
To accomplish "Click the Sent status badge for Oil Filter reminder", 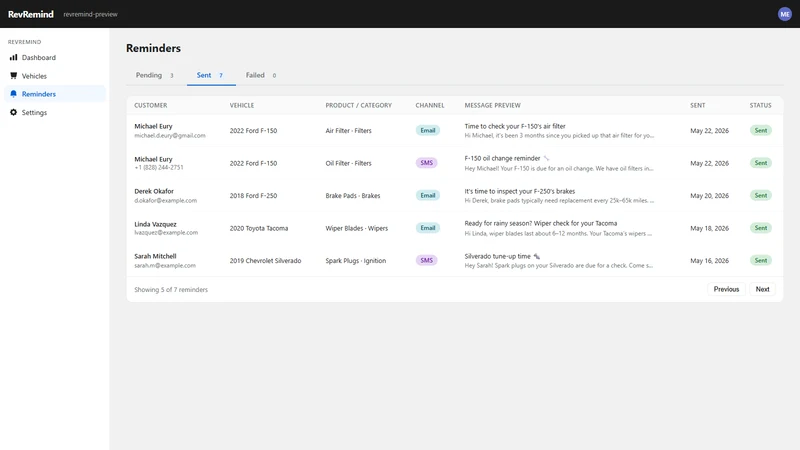I will tap(761, 163).
